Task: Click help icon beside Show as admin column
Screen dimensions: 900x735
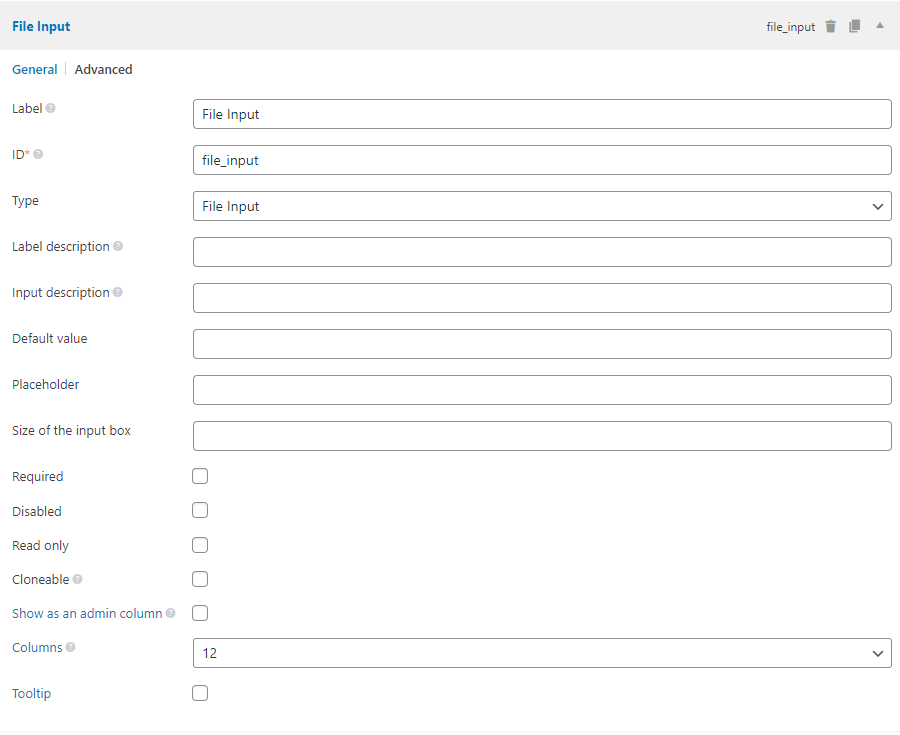Action: [170, 613]
